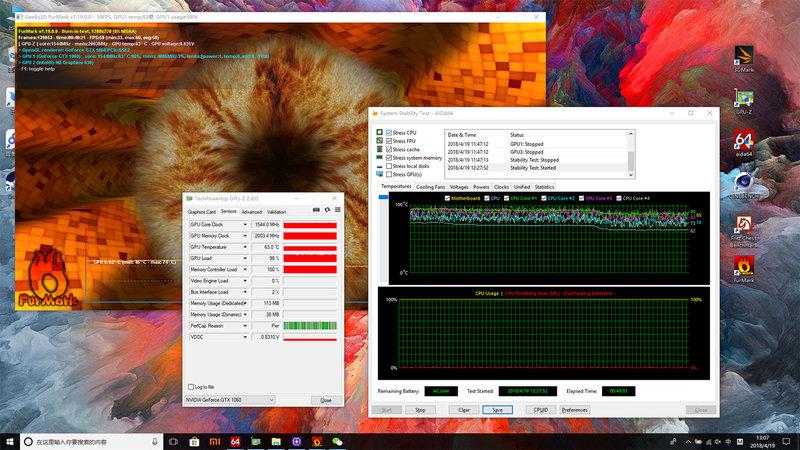This screenshot has width=800, height=450.
Task: Open Bus Interface Load sensor dropdown
Action: (245, 292)
